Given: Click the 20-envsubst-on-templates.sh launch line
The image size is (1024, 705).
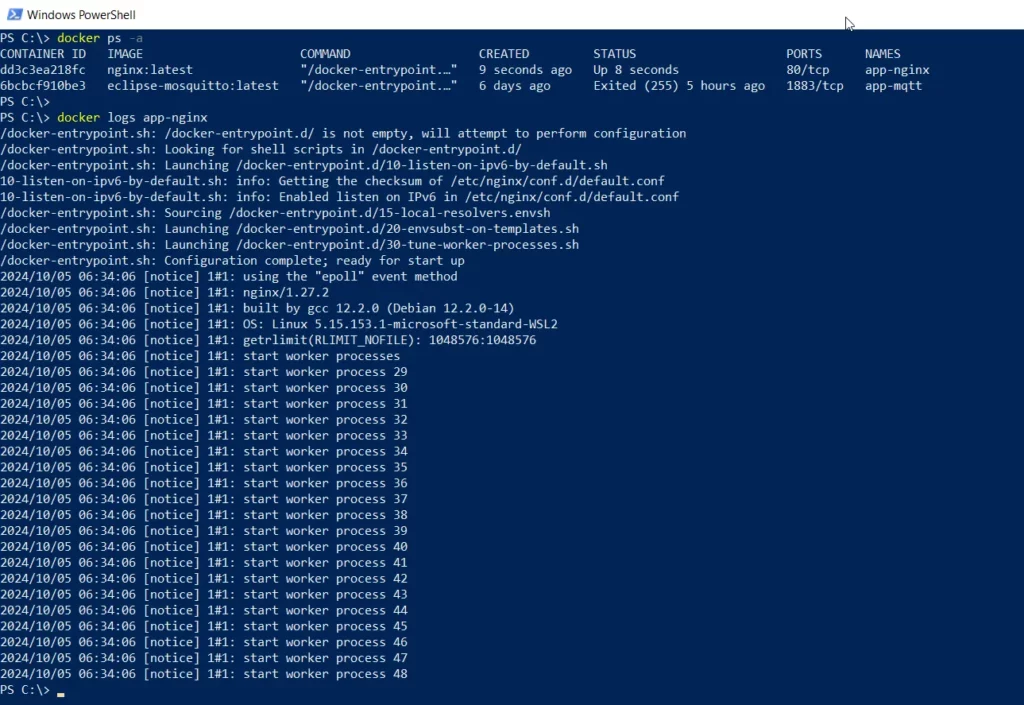Looking at the screenshot, I should 289,228.
